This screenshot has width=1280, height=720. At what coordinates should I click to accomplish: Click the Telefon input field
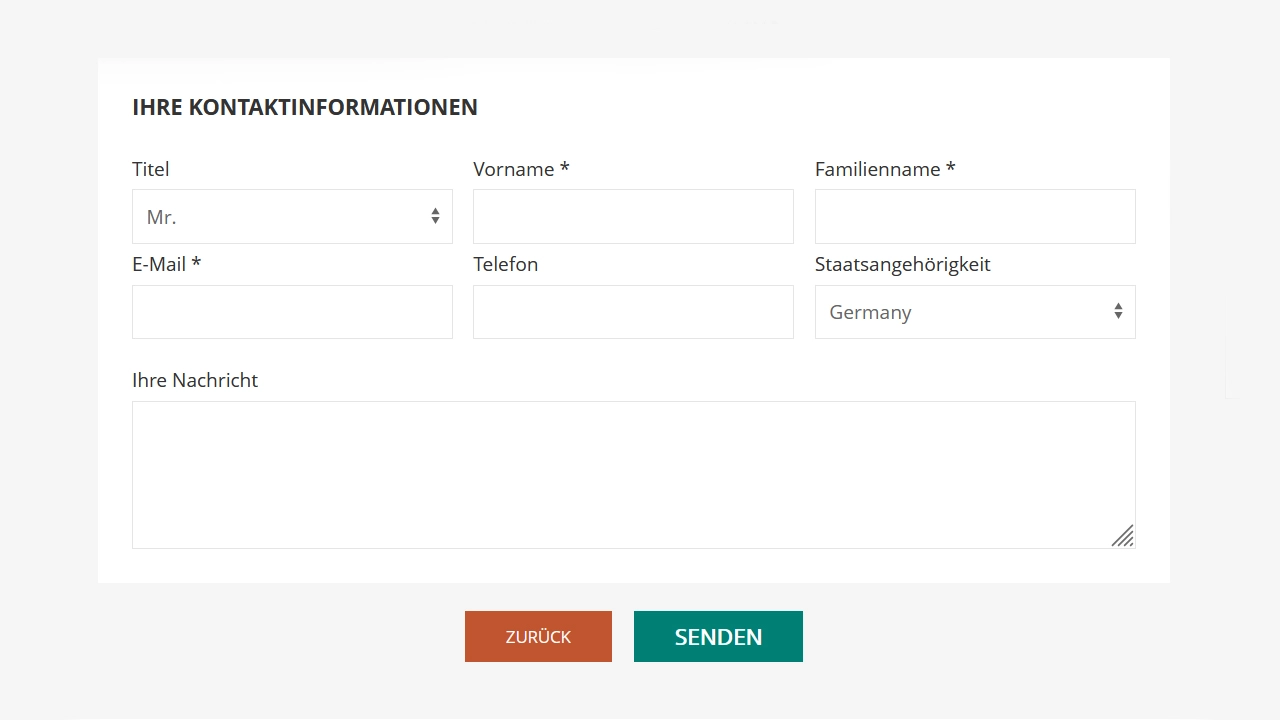coord(633,312)
